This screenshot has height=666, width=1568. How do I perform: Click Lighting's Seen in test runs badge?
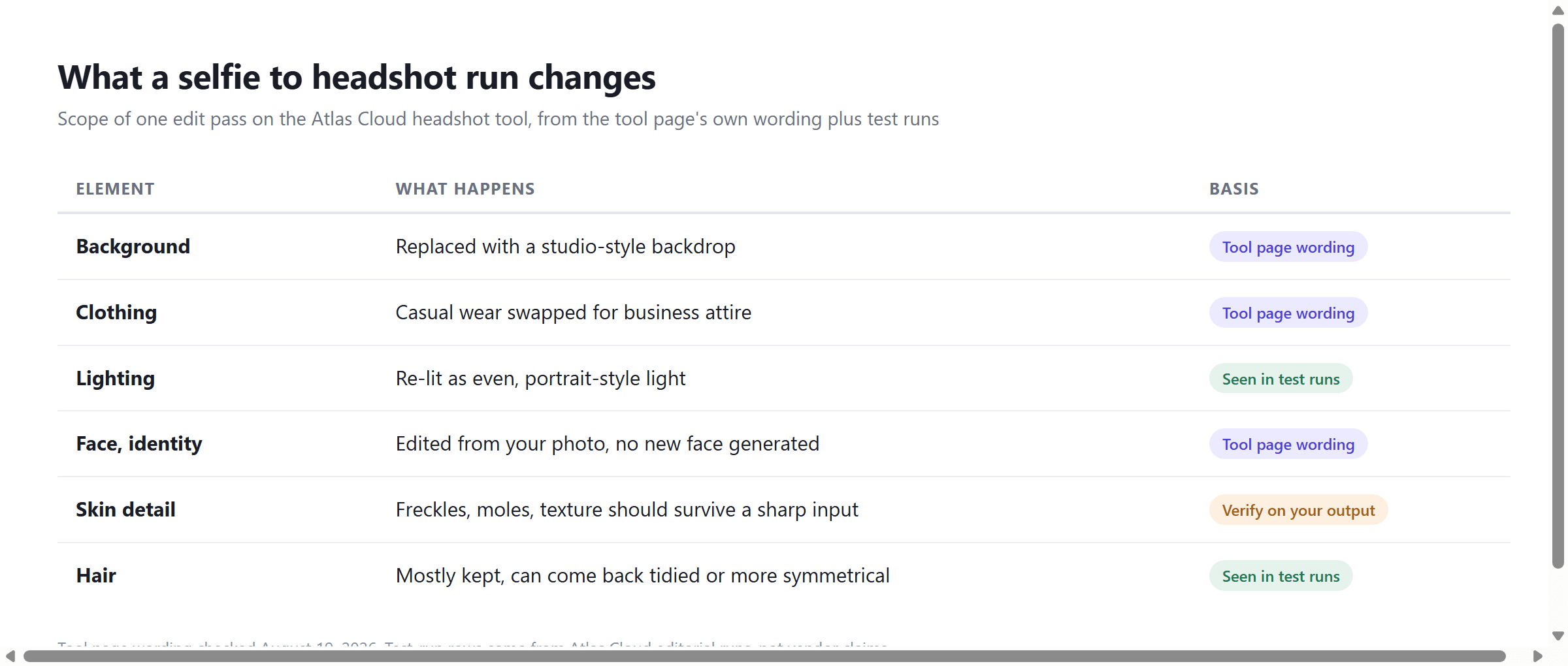click(1281, 379)
